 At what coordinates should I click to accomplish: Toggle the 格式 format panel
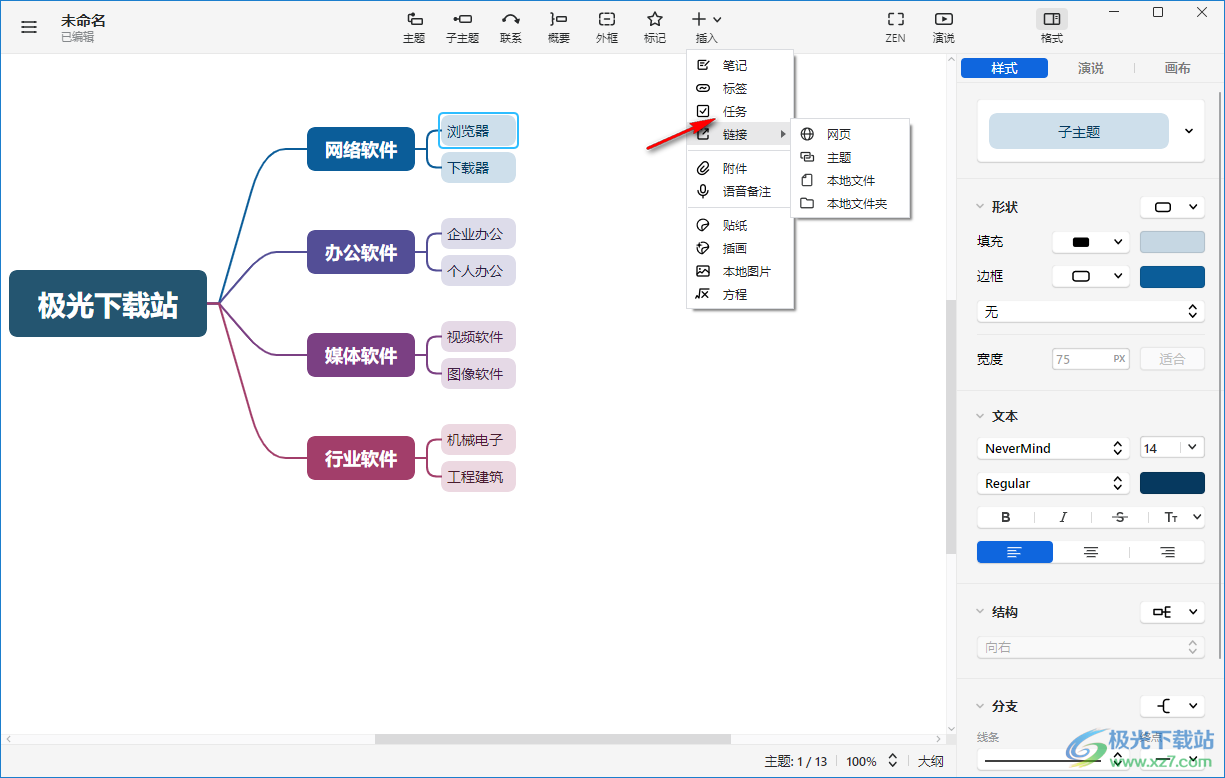(1052, 27)
